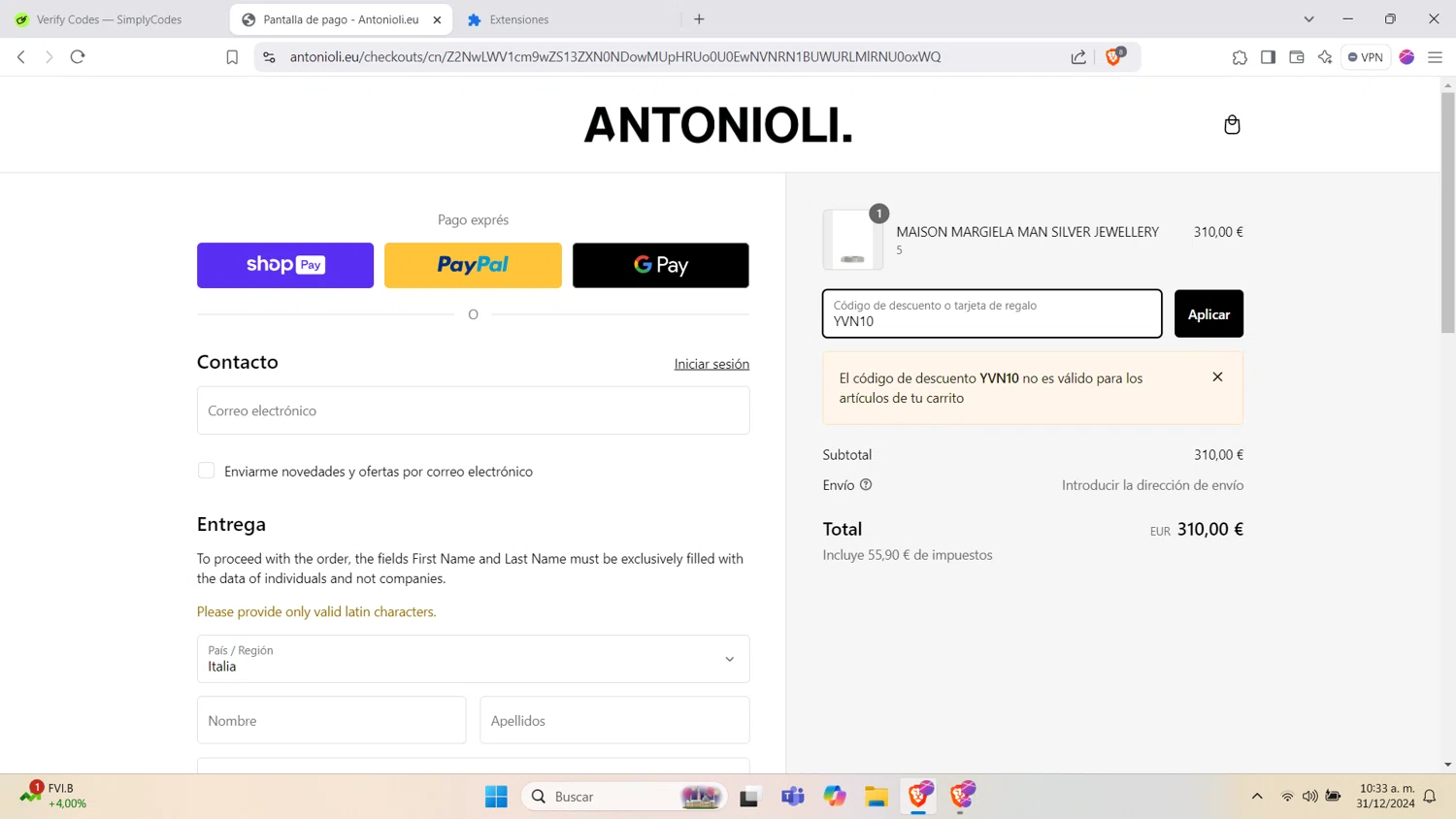
Task: Go forward to next page
Action: pyautogui.click(x=49, y=57)
